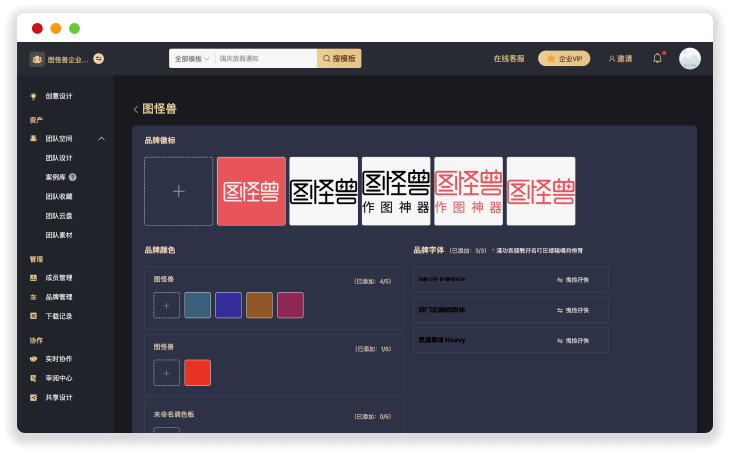Click the 审阅中心 review icon
Screen dimensions: 730x454
pos(34,378)
